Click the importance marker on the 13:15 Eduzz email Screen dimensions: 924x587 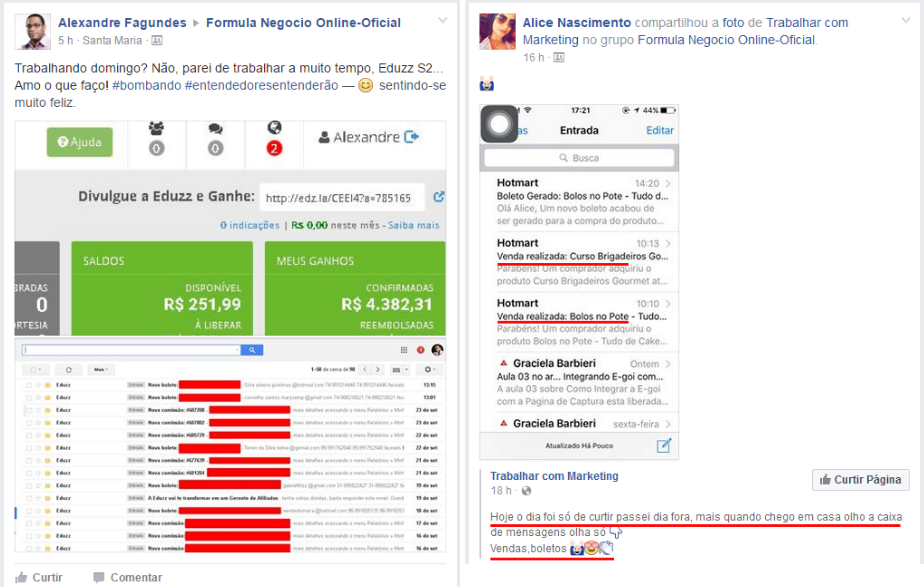pos(47,385)
